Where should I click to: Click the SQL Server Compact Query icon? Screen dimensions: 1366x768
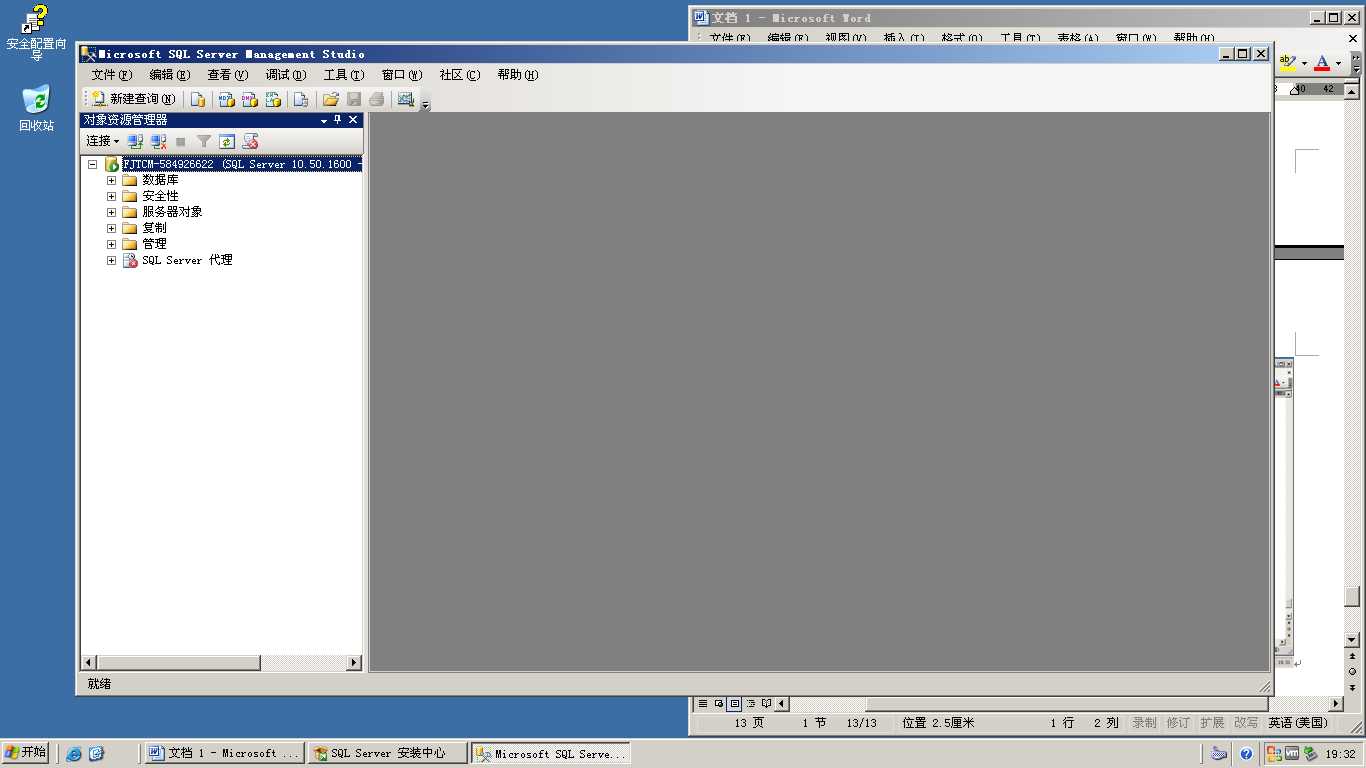[300, 99]
